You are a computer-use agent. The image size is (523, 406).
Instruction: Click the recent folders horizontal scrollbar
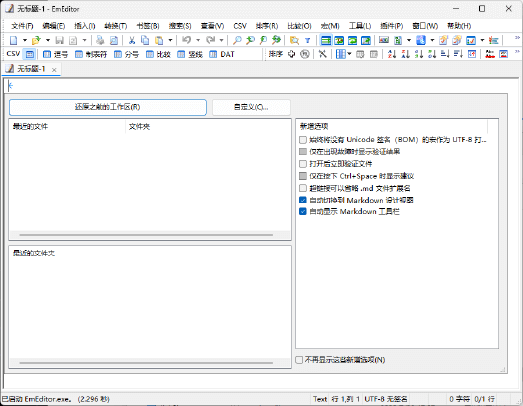(146, 363)
